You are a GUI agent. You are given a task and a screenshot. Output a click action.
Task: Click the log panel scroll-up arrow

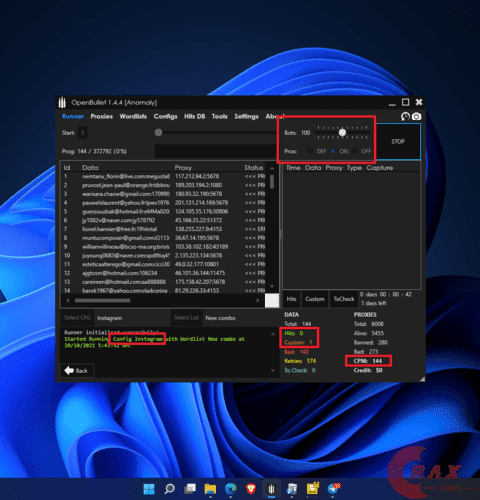pyautogui.click(x=273, y=334)
